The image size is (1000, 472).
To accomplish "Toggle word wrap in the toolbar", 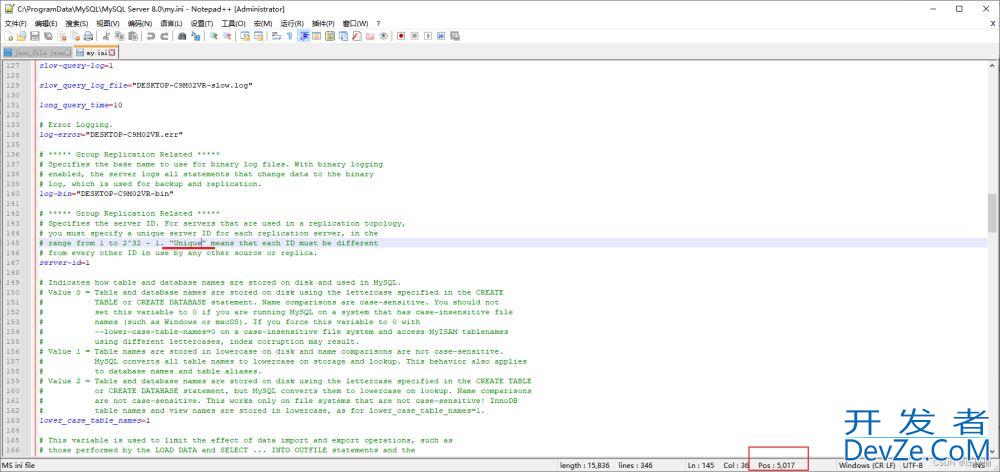I will 276,36.
